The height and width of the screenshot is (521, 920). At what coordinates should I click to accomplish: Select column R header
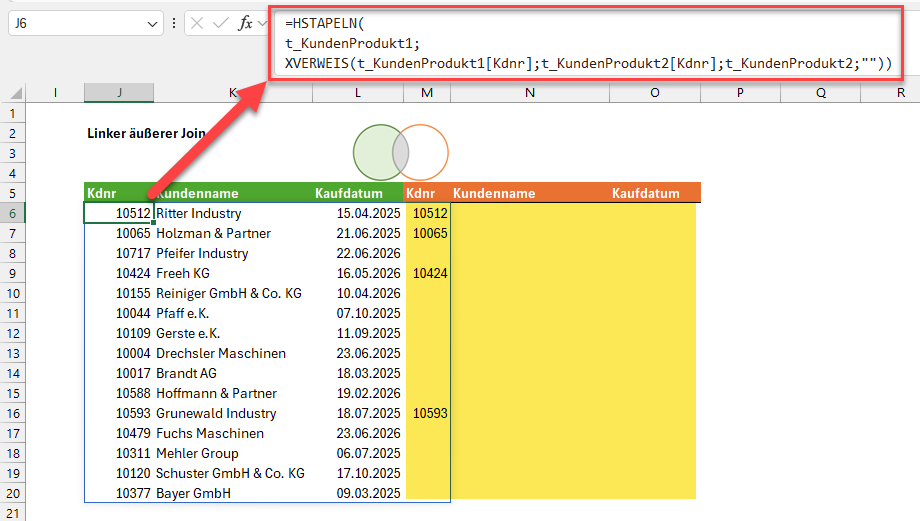pos(890,93)
